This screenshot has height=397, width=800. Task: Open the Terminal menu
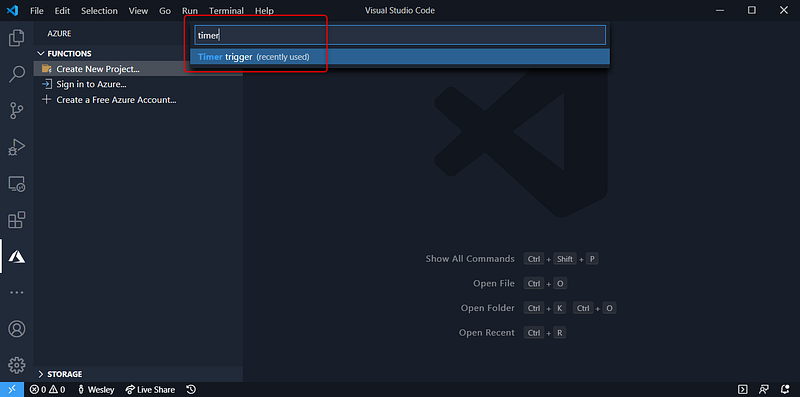(x=226, y=11)
